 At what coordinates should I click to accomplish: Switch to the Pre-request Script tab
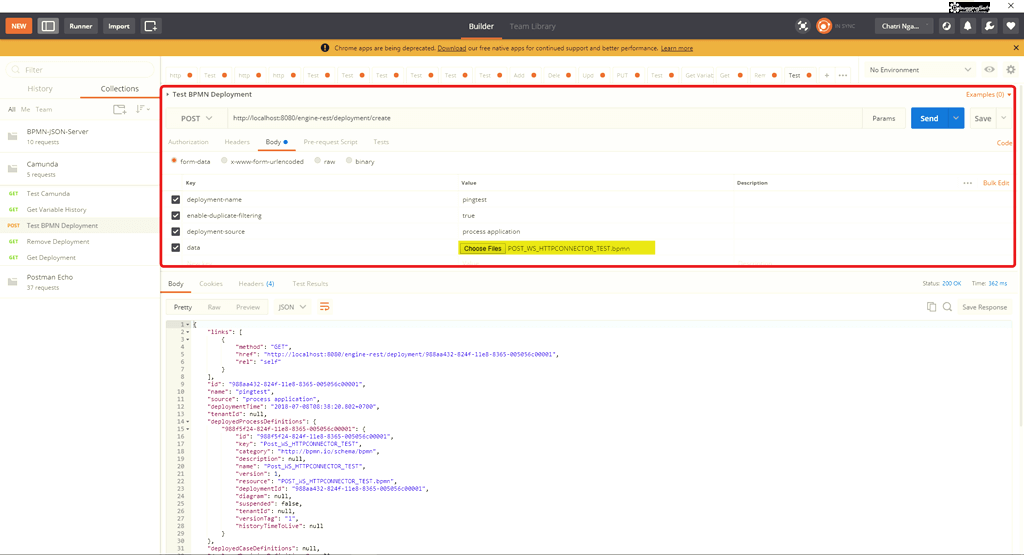point(330,142)
